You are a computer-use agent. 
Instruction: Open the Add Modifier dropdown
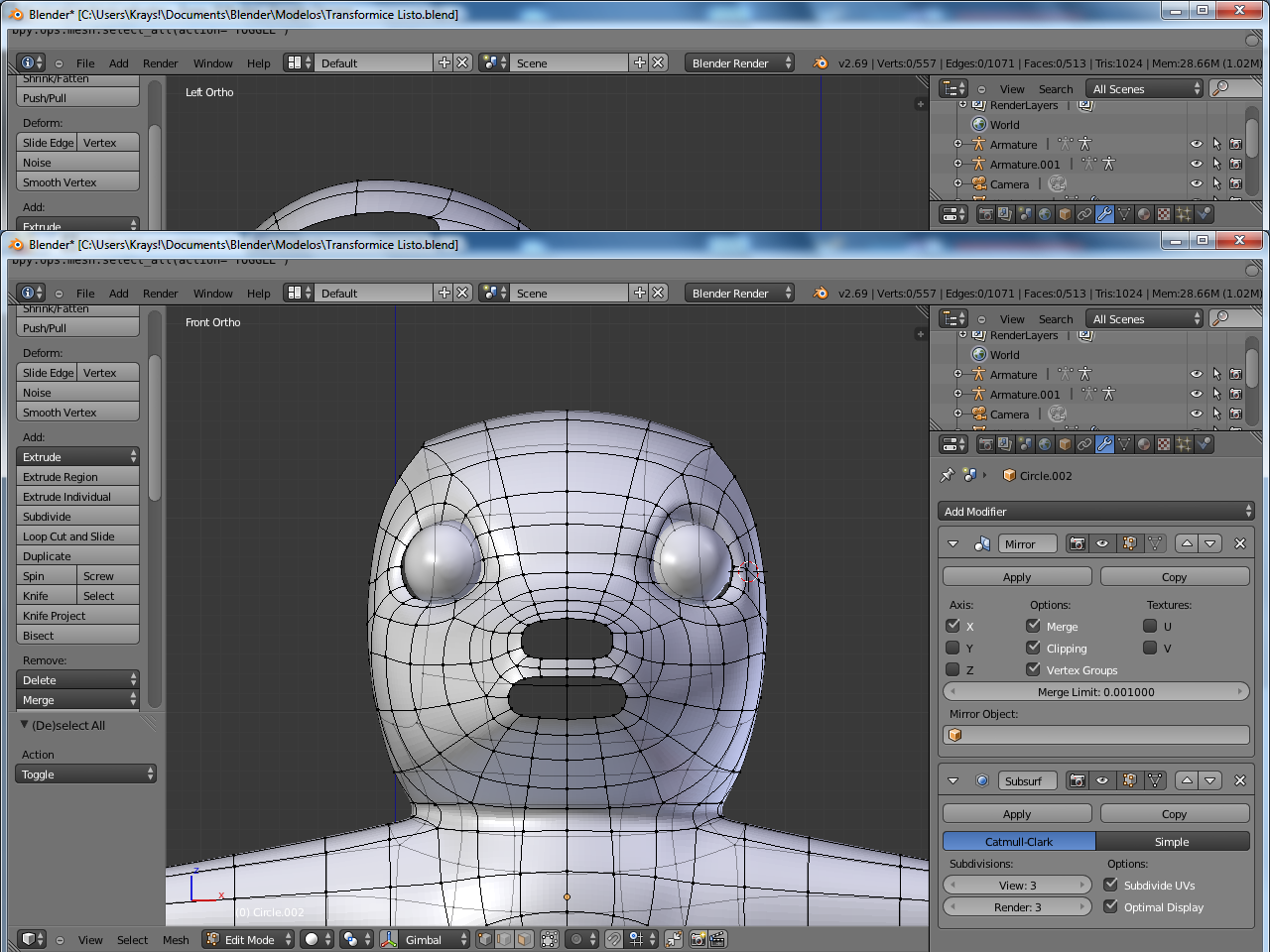[1096, 512]
